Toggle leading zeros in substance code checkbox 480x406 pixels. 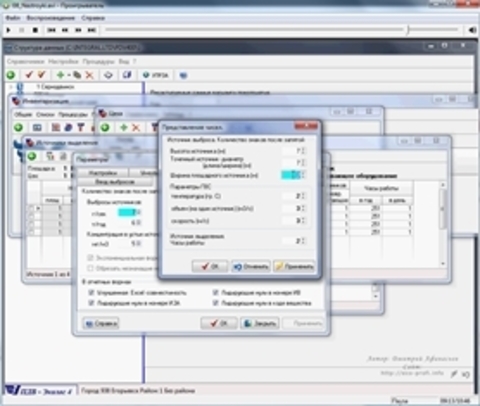pos(215,303)
